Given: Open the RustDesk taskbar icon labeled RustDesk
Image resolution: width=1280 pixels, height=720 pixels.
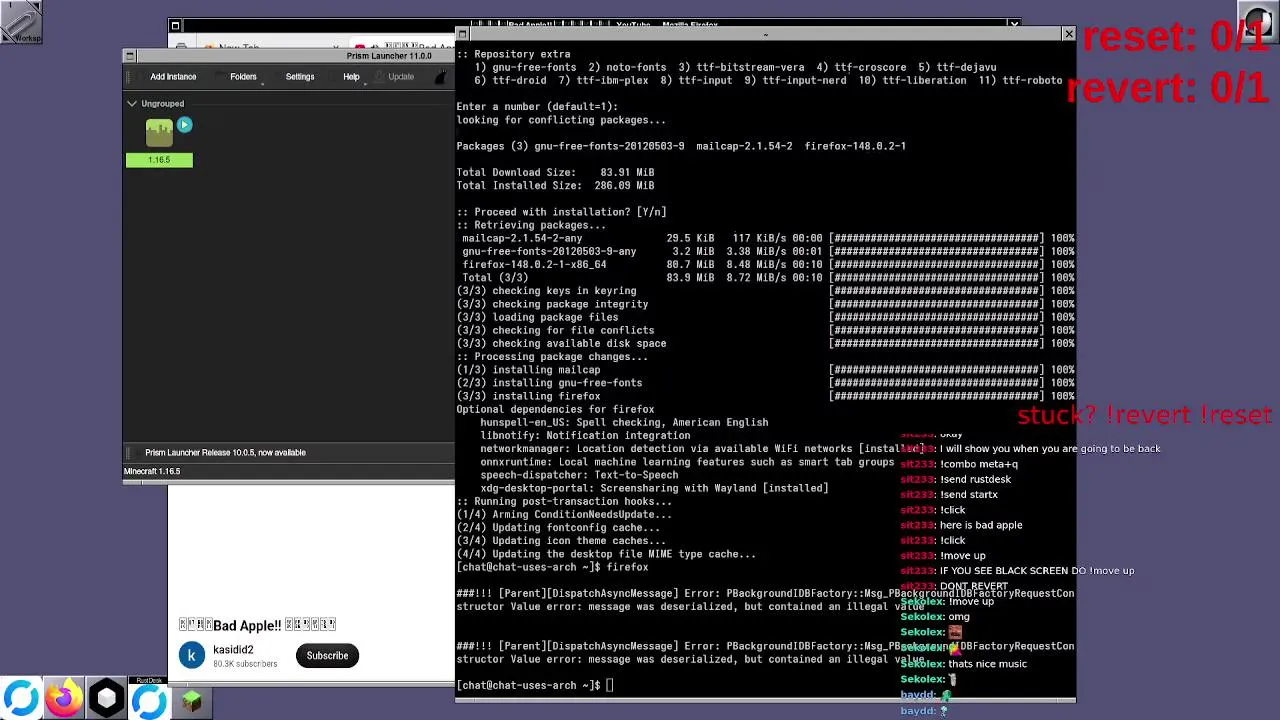Looking at the screenshot, I should pyautogui.click(x=150, y=699).
